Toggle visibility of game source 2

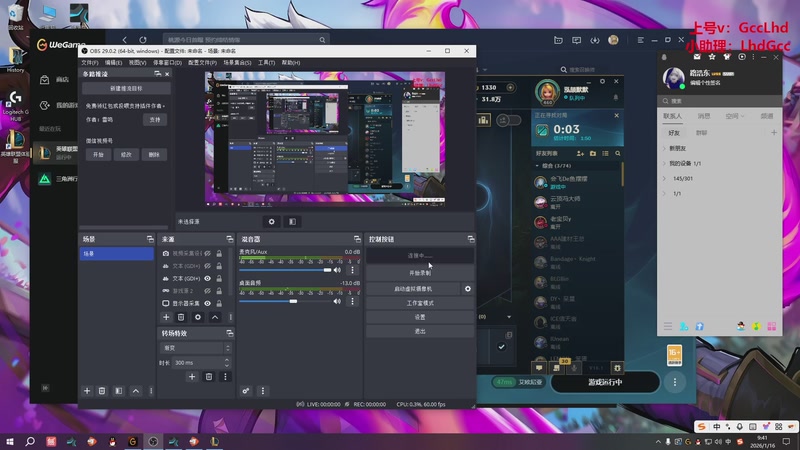pos(208,291)
